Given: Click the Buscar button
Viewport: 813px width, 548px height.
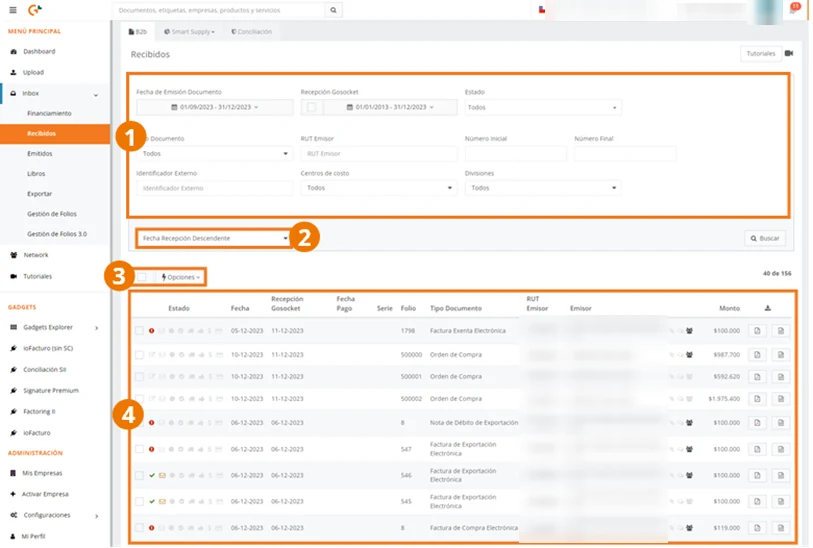Looking at the screenshot, I should [x=765, y=238].
